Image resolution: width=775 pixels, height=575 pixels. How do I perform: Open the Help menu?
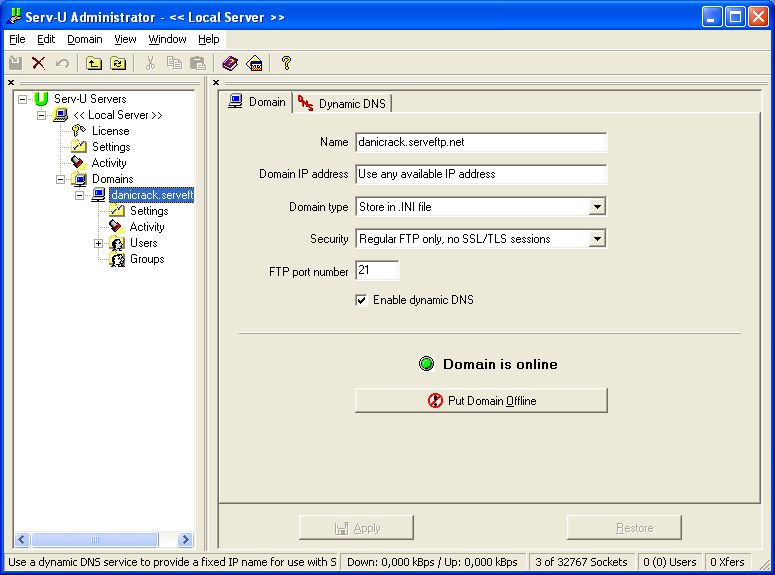coord(209,39)
